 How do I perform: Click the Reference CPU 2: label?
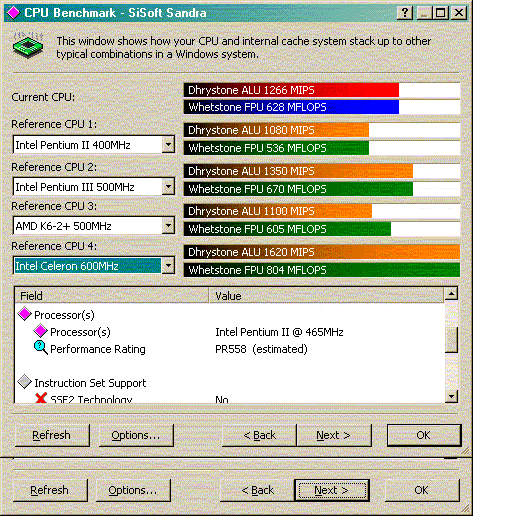coord(54,167)
